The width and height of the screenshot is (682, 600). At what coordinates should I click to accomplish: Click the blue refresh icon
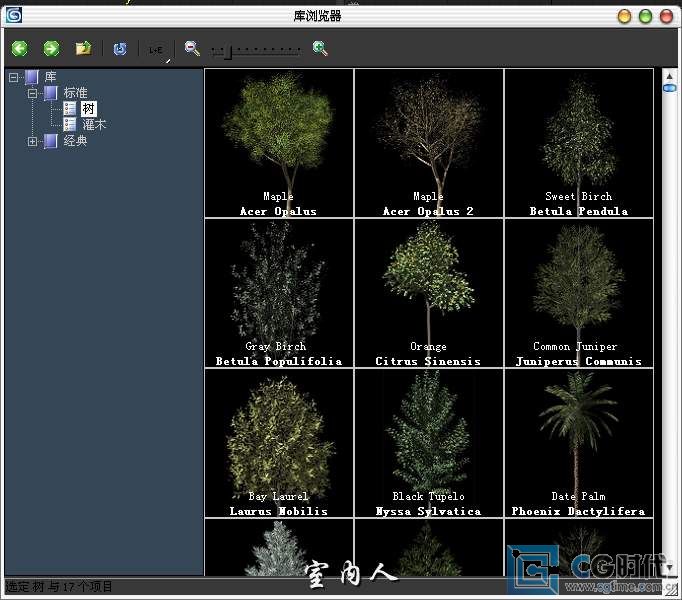(x=120, y=49)
